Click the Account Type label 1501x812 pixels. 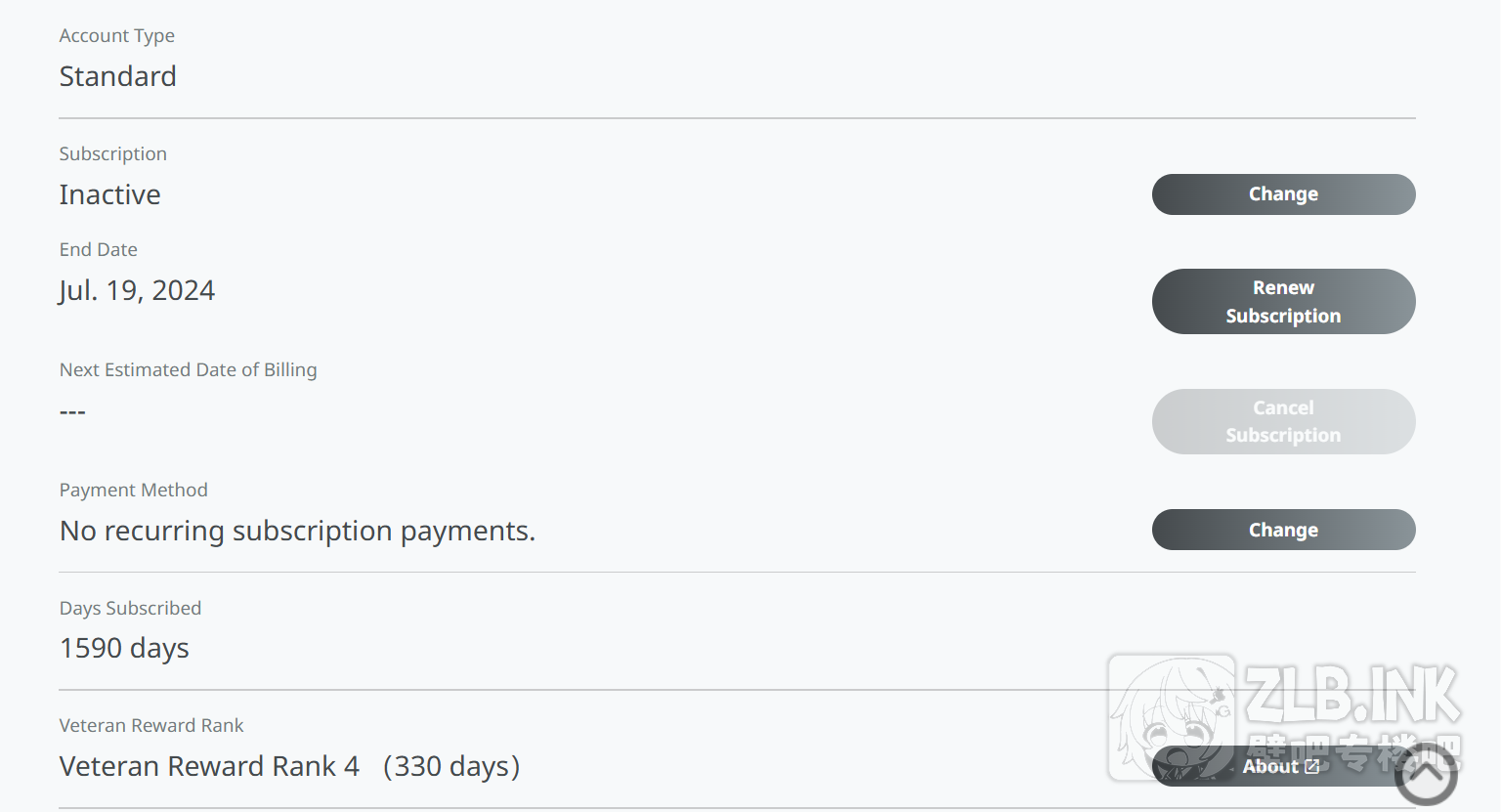tap(117, 35)
